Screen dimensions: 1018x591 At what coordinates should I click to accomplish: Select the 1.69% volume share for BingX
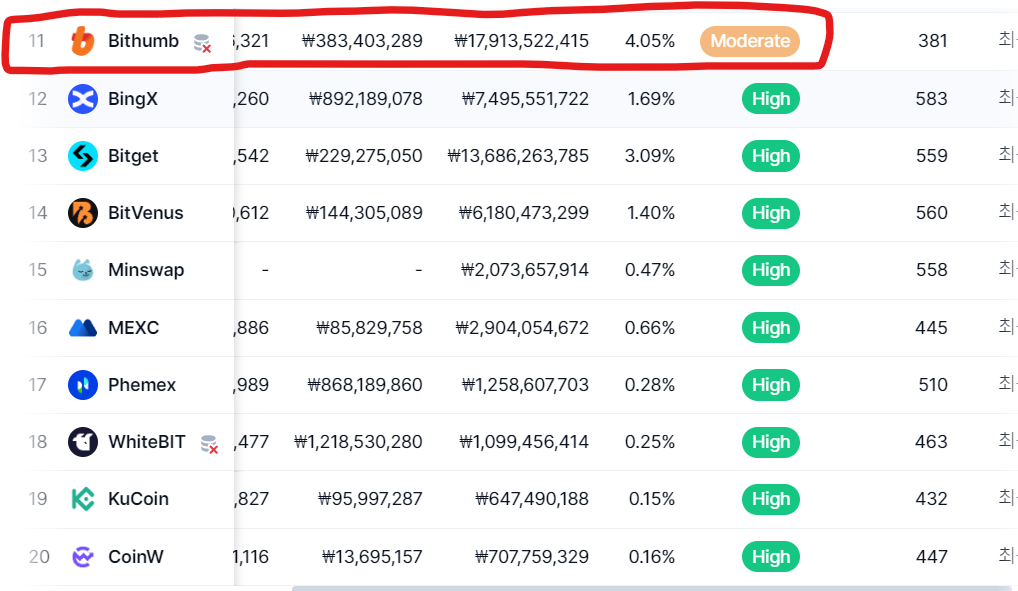pos(651,99)
